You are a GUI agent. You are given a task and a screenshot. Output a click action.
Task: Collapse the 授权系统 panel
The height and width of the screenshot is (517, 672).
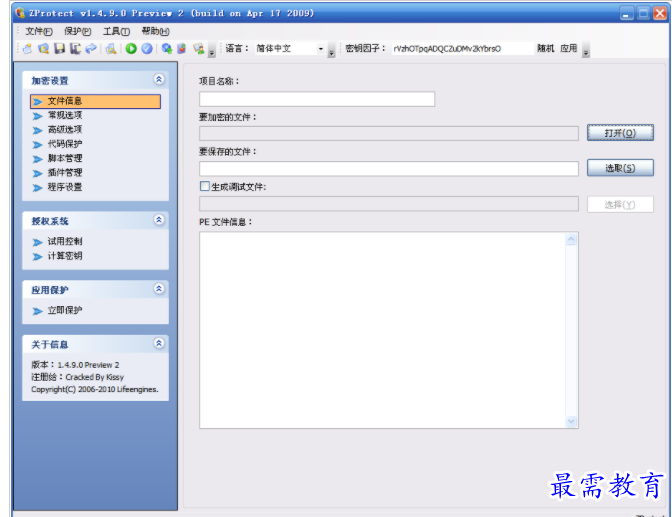click(159, 220)
